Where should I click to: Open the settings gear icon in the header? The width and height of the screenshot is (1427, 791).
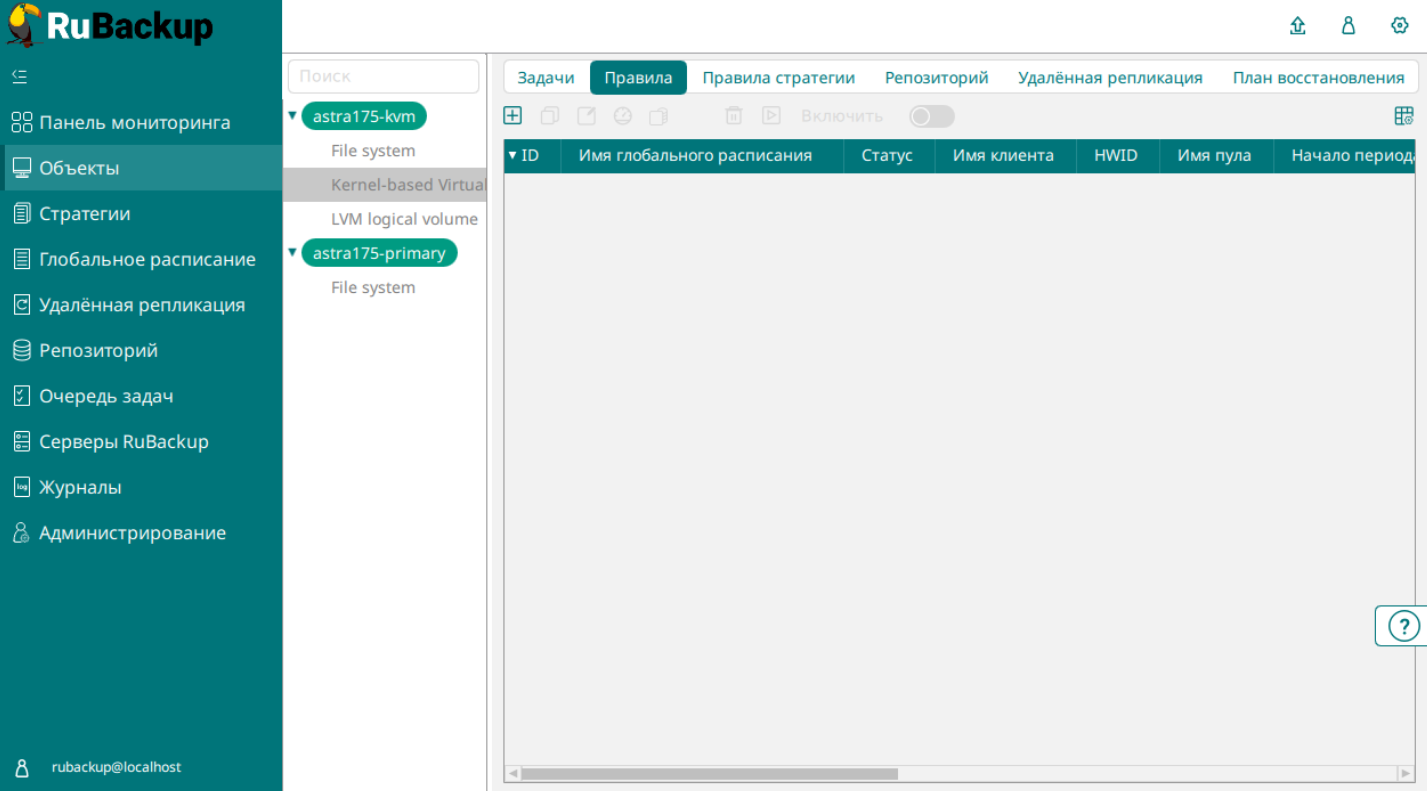pyautogui.click(x=1400, y=26)
